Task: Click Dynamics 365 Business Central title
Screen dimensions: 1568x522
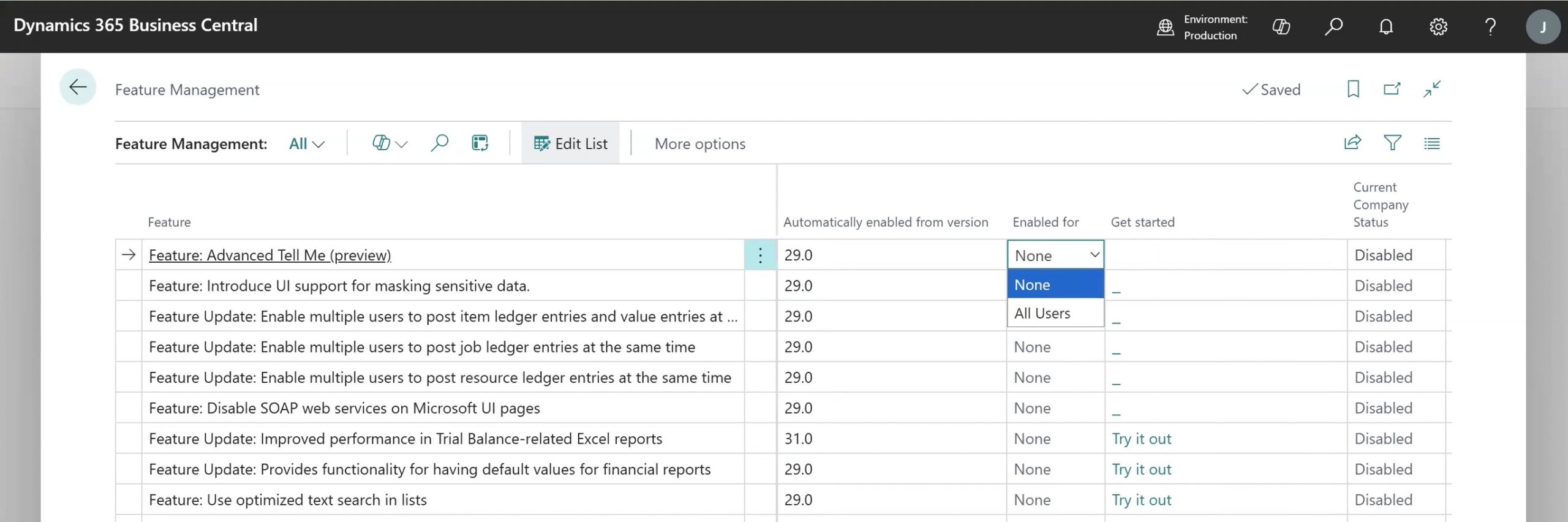Action: tap(135, 25)
